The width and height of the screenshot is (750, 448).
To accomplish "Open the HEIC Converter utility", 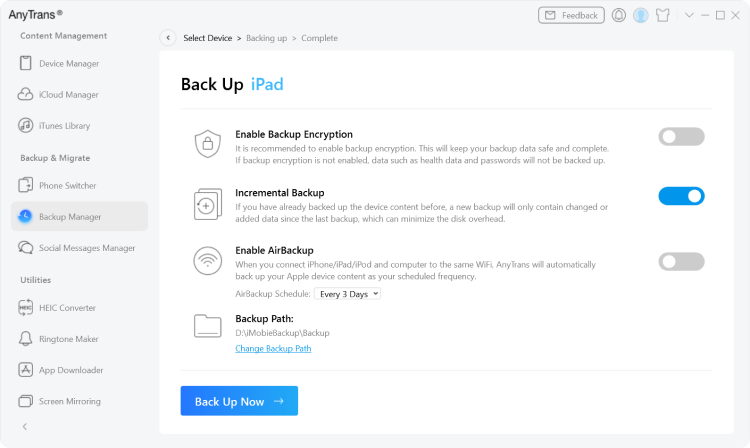I will pos(67,308).
